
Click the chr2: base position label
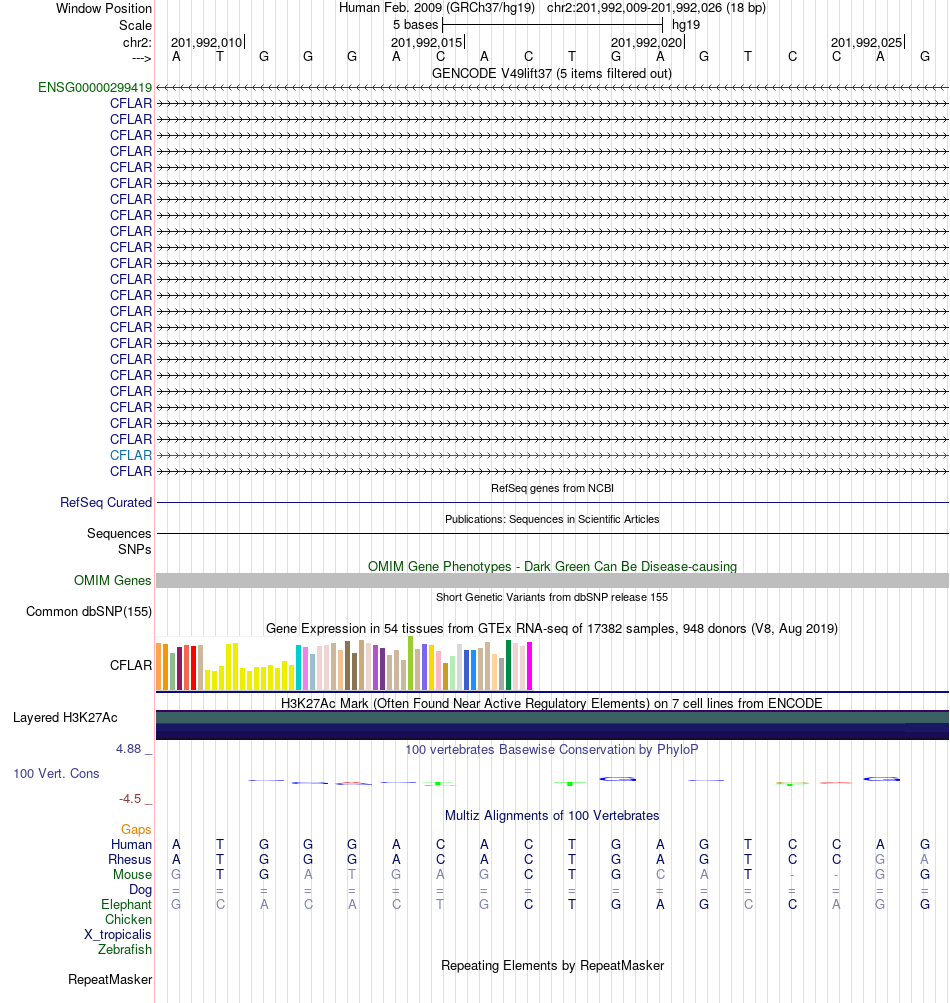pos(137,43)
